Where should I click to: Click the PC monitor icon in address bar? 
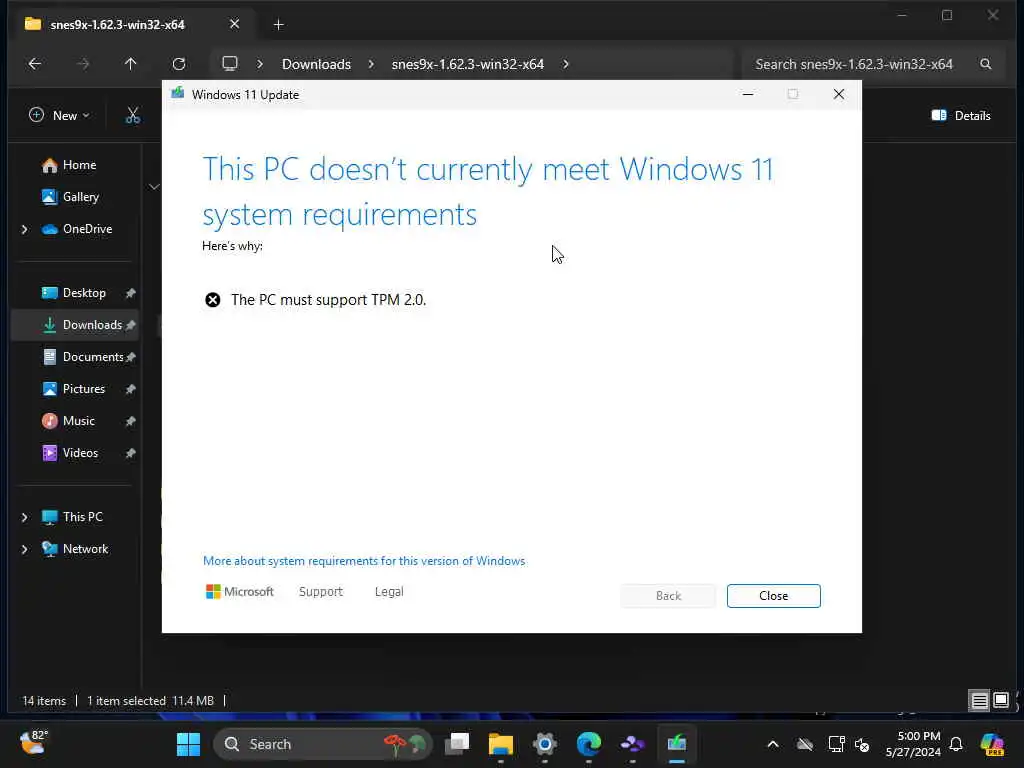(x=229, y=64)
